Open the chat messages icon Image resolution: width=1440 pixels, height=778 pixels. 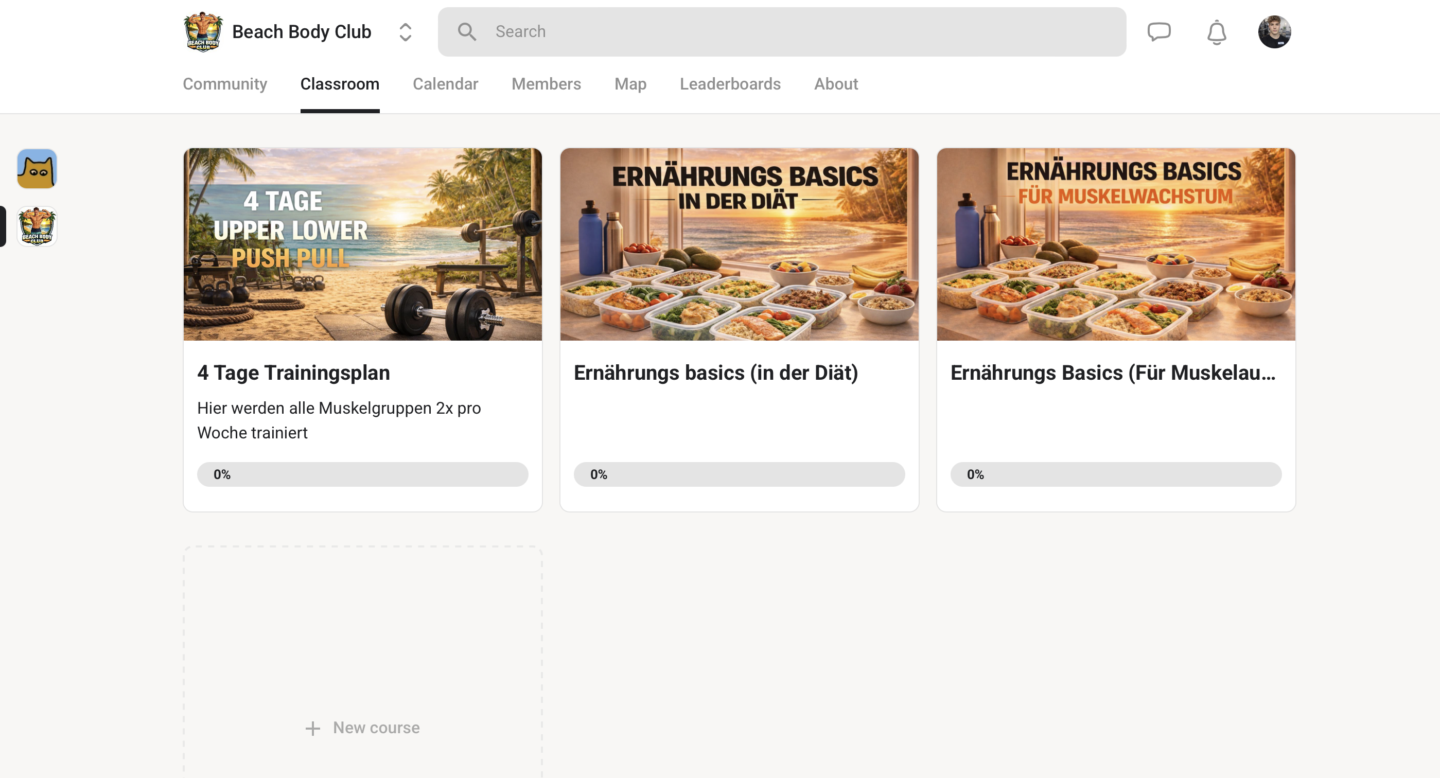[1159, 32]
